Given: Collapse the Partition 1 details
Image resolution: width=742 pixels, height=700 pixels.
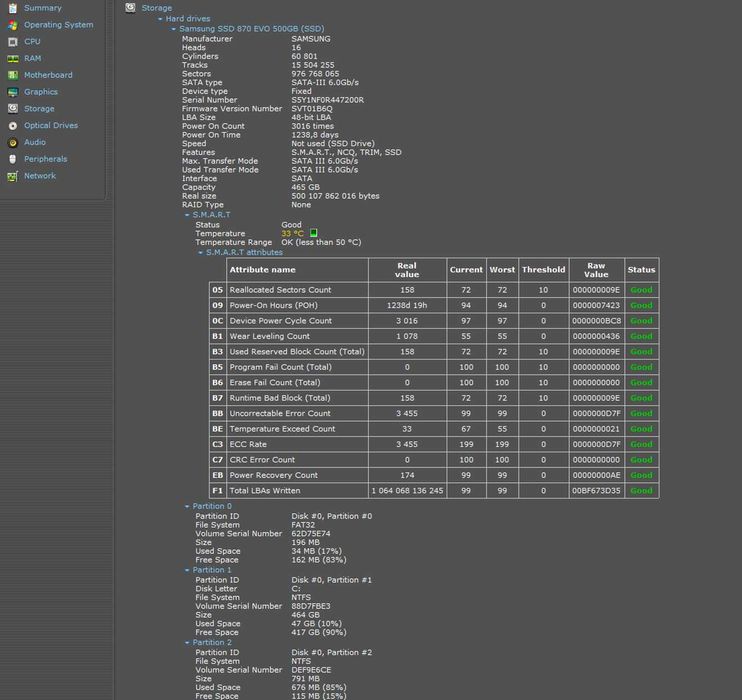Looking at the screenshot, I should (187, 570).
